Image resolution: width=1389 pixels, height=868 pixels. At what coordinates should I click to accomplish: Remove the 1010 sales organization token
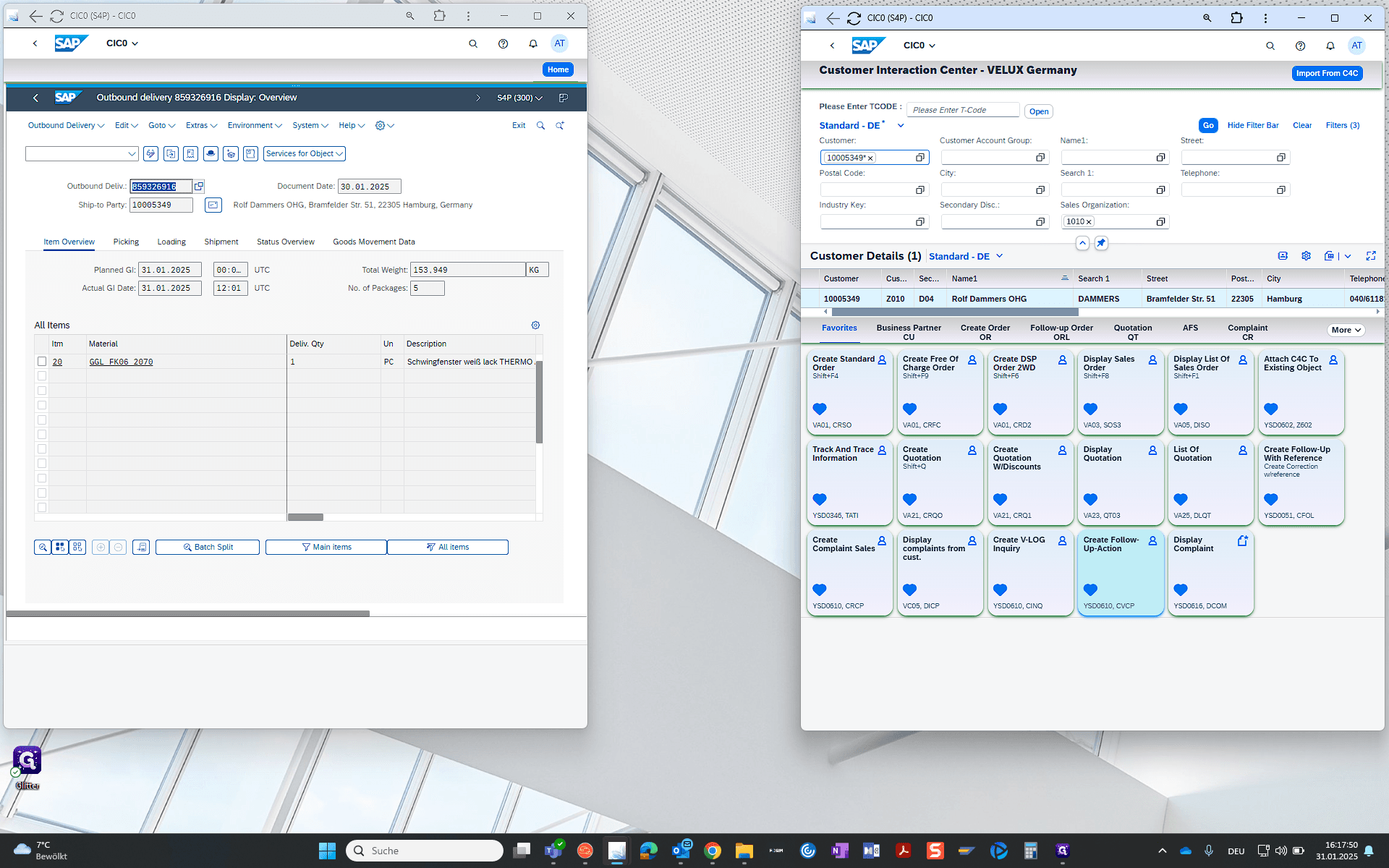[1089, 222]
